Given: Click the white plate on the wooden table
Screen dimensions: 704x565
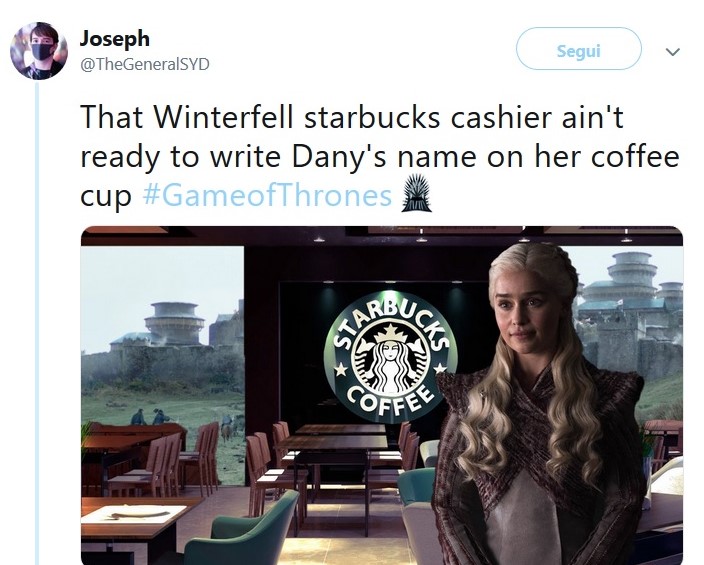Looking at the screenshot, I should click(x=140, y=512).
